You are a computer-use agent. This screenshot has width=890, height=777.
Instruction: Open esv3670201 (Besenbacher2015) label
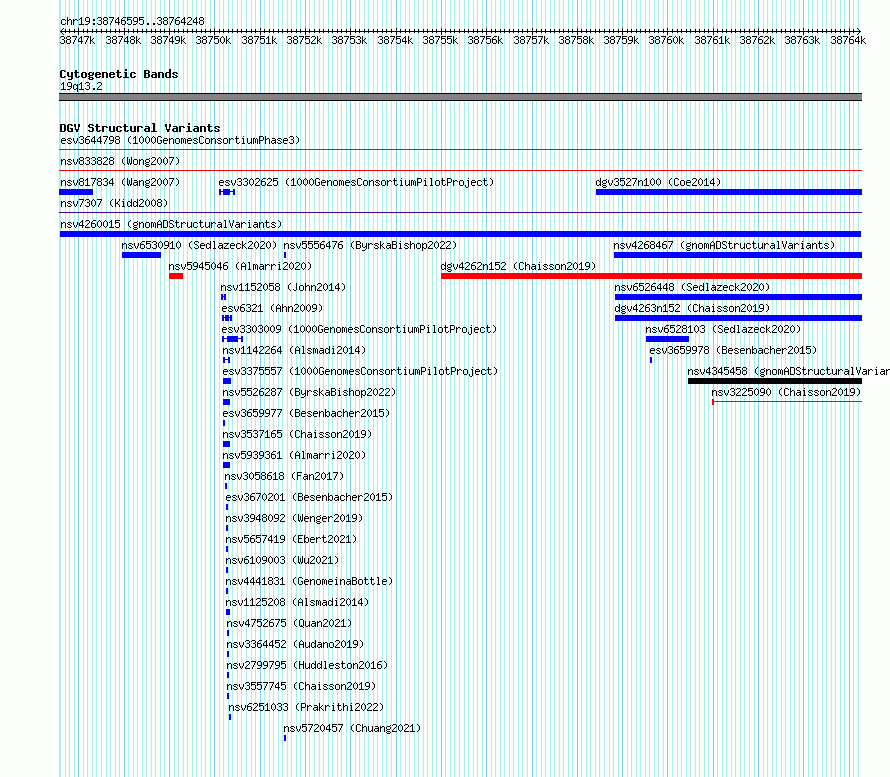coord(309,497)
